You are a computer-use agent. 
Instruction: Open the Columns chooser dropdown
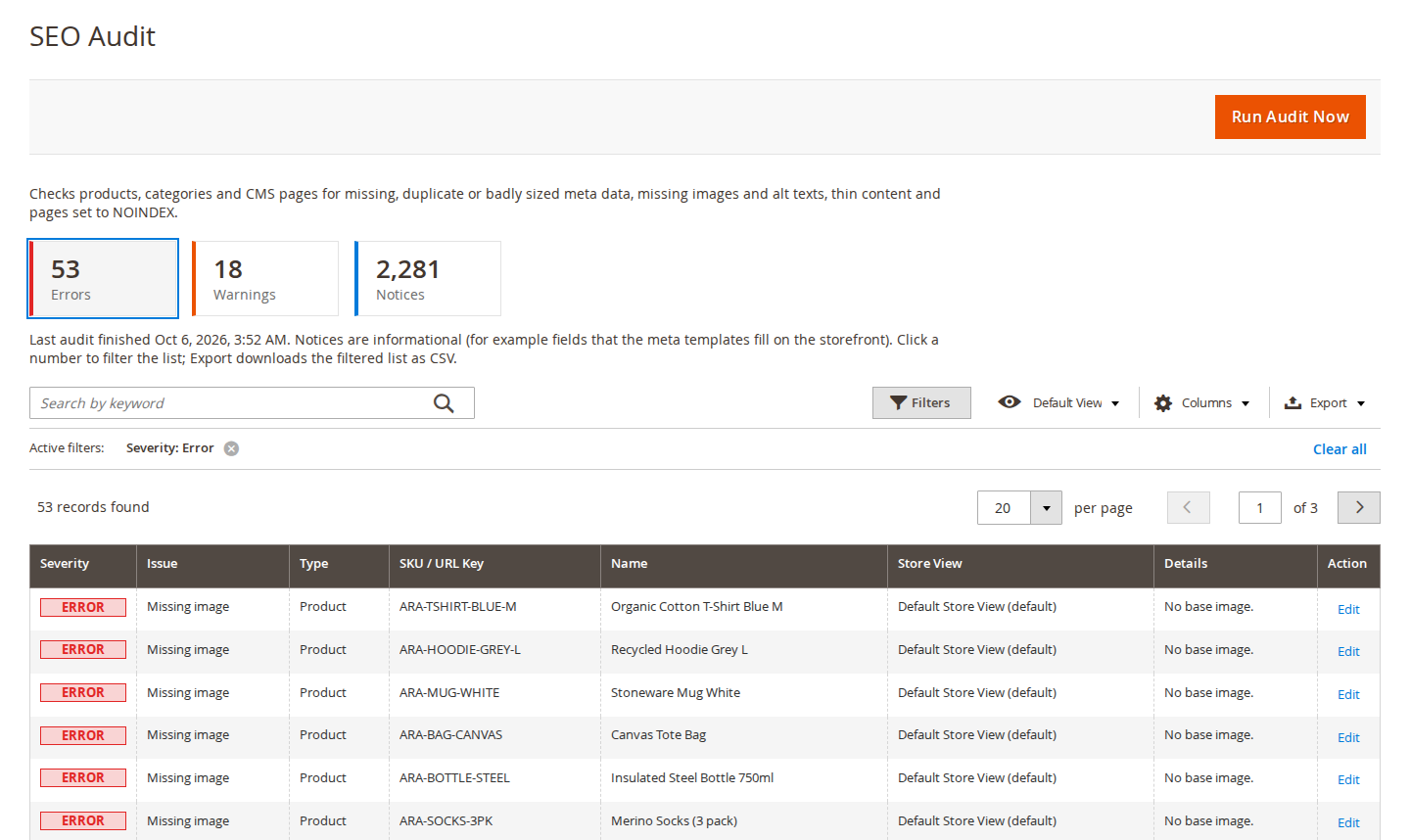pyautogui.click(x=1202, y=402)
